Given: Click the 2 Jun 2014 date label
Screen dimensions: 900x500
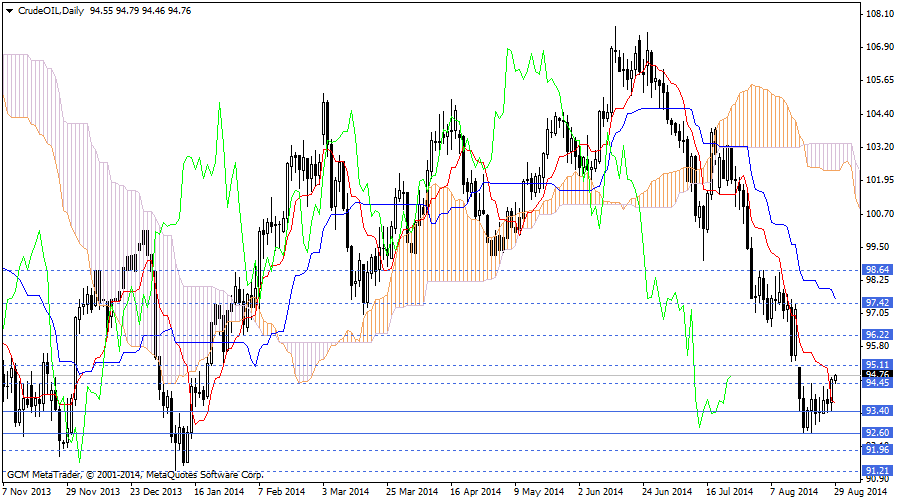Looking at the screenshot, I should click(x=601, y=491).
